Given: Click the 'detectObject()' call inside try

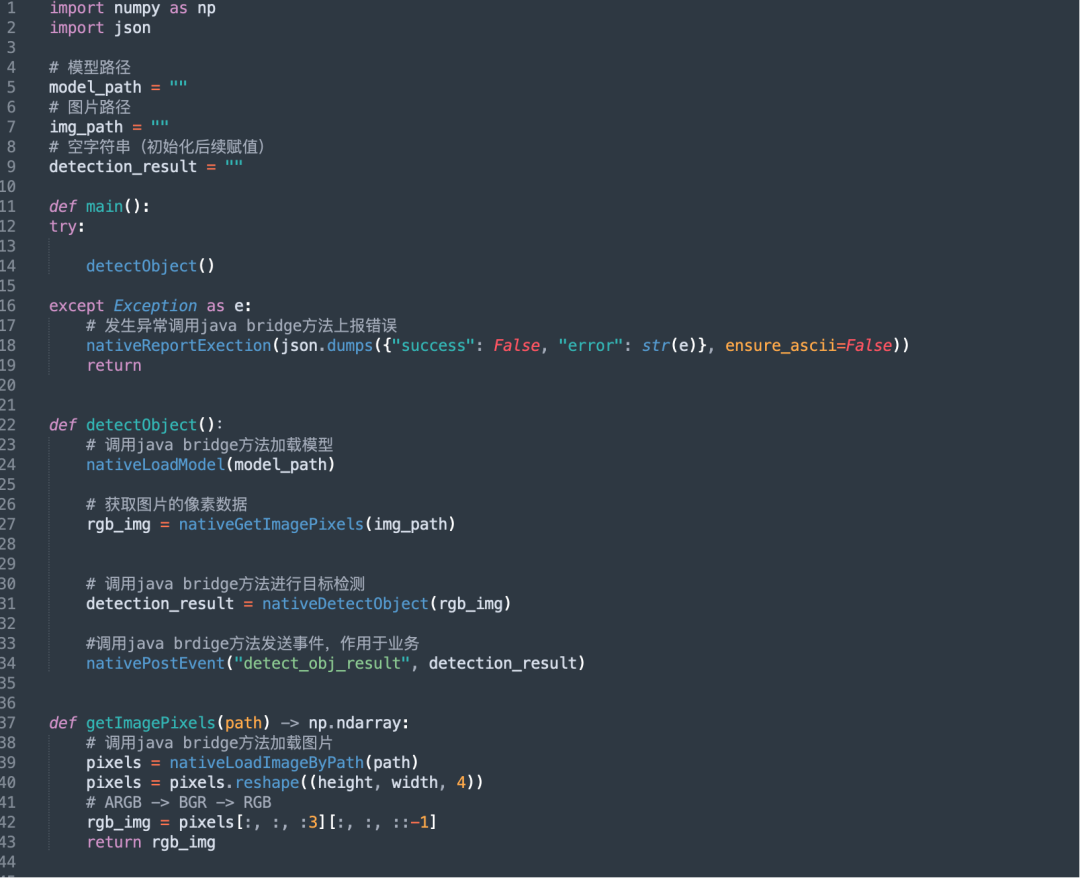Looking at the screenshot, I should 150,266.
